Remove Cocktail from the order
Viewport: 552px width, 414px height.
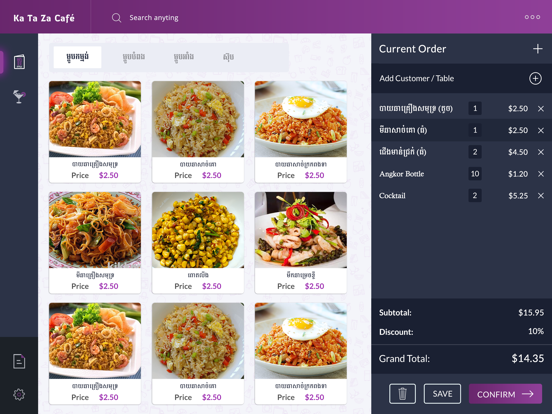click(x=541, y=196)
